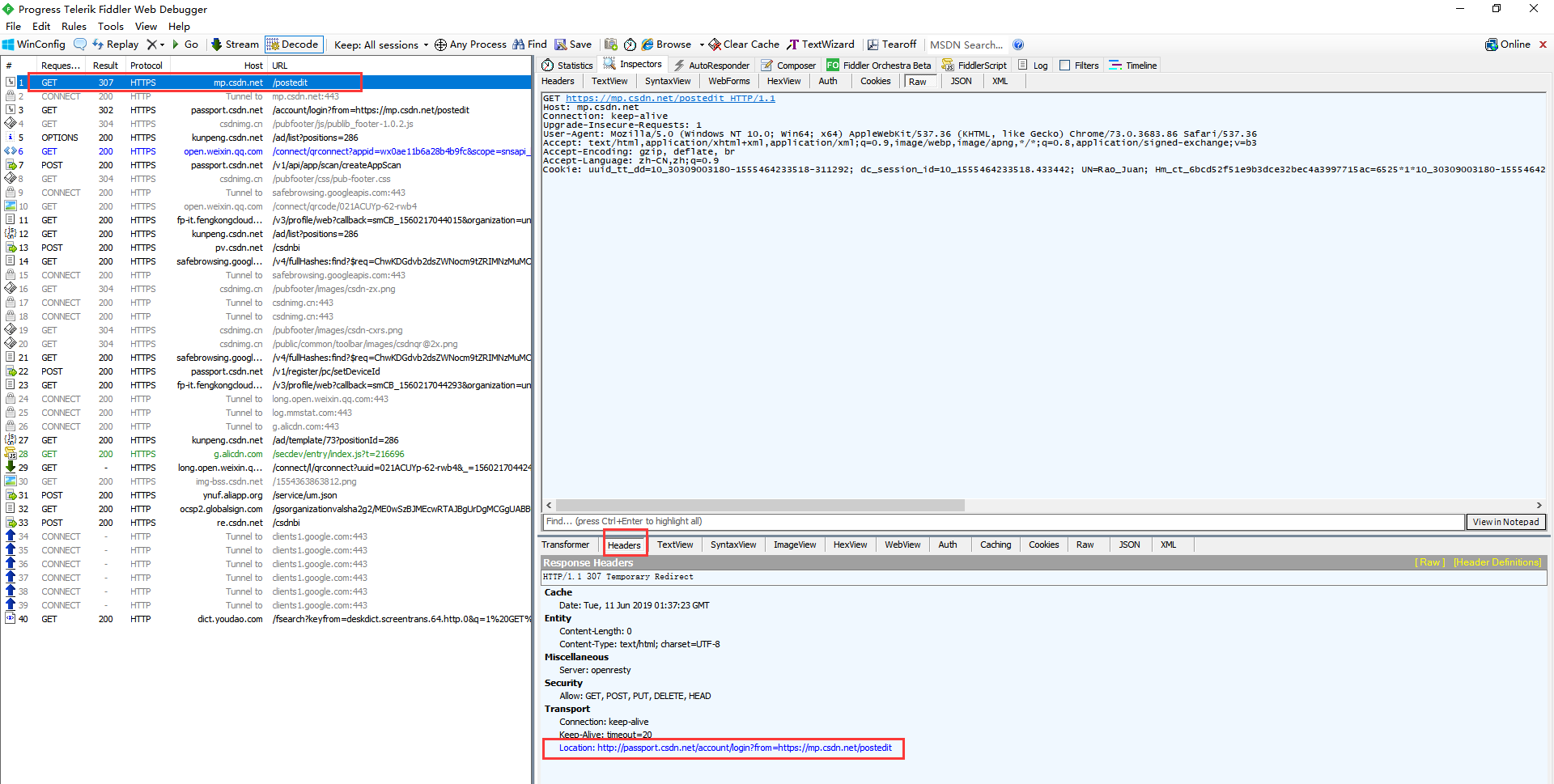This screenshot has height=784, width=1554.
Task: Click the blue help icon
Action: coord(1018,44)
